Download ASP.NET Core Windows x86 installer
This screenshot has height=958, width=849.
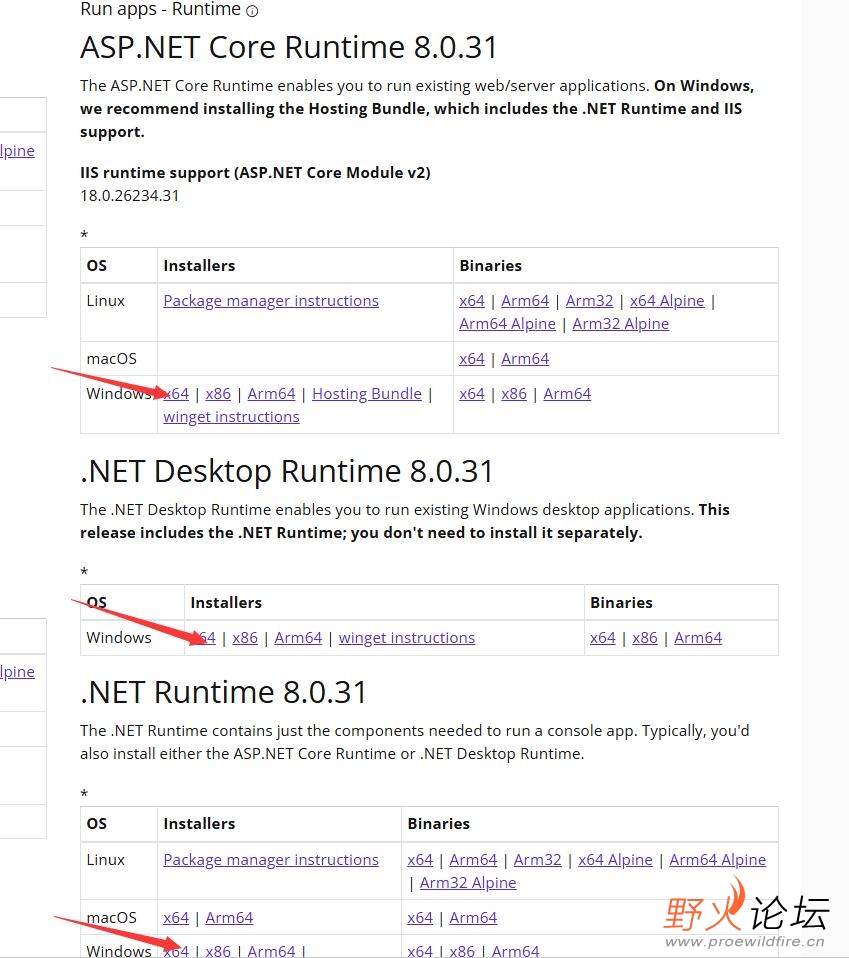pyautogui.click(x=218, y=393)
